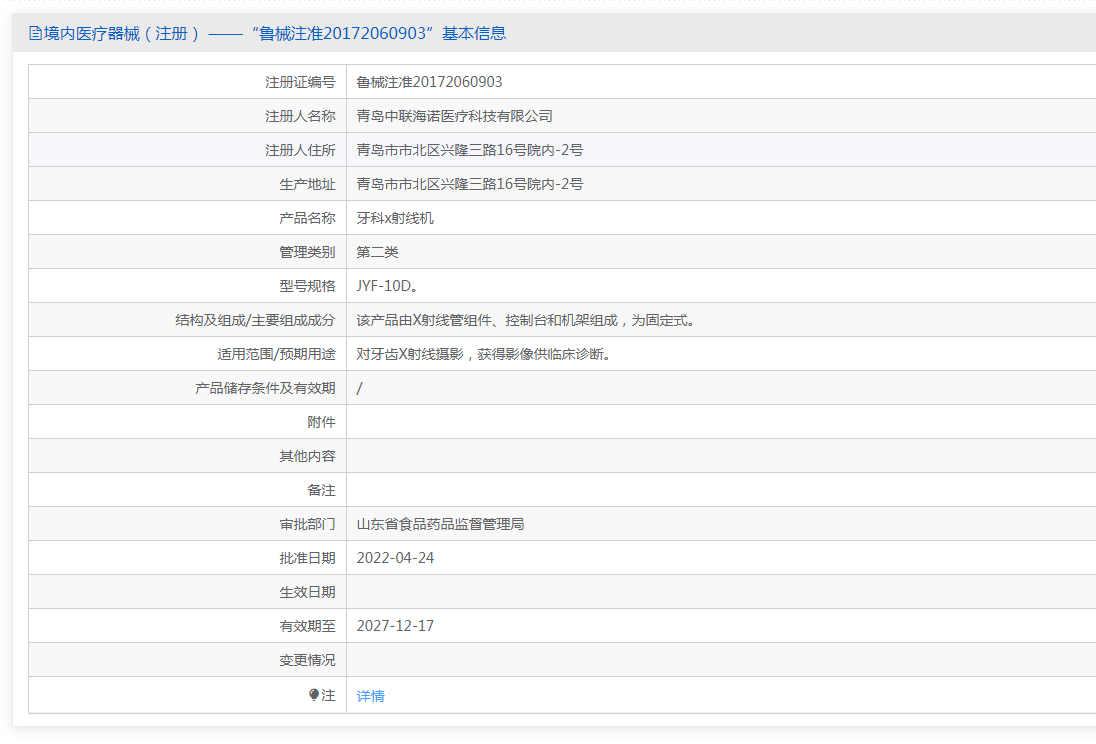Click the 备注 label
This screenshot has width=1096, height=744.
coord(322,490)
